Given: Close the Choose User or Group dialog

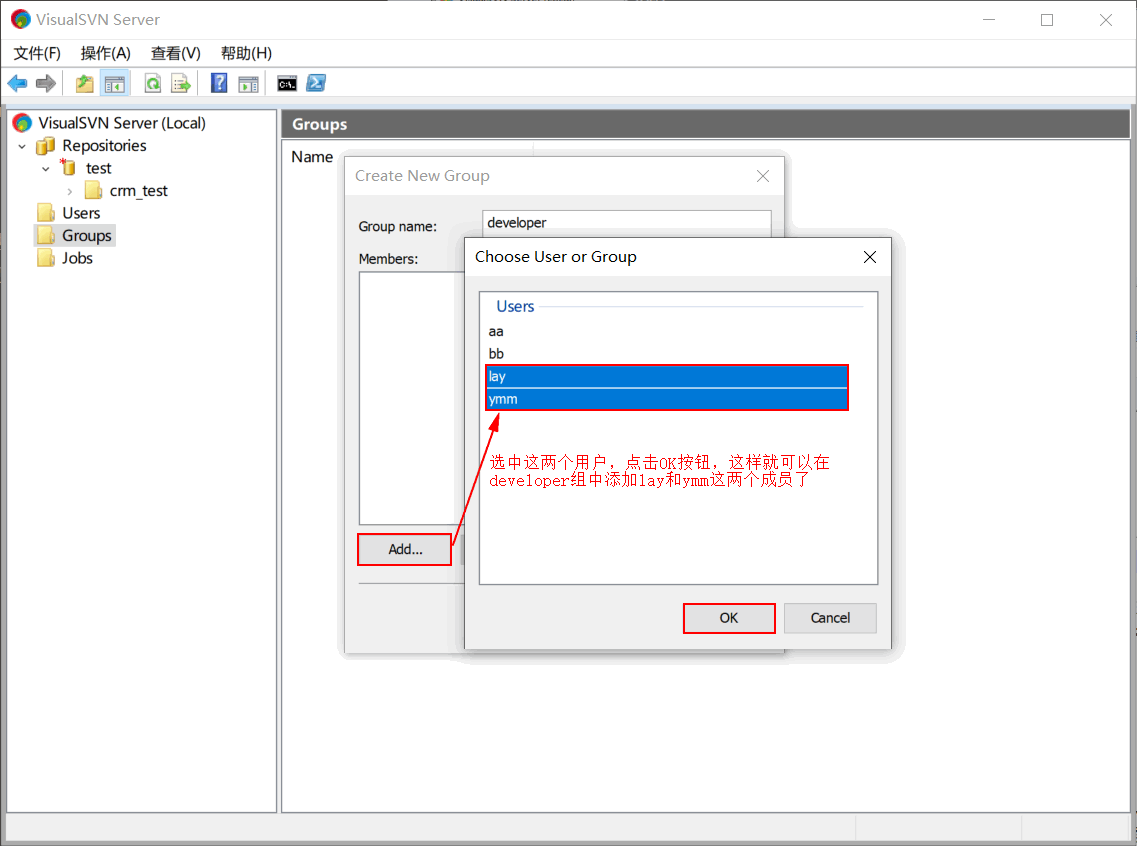Looking at the screenshot, I should [870, 257].
